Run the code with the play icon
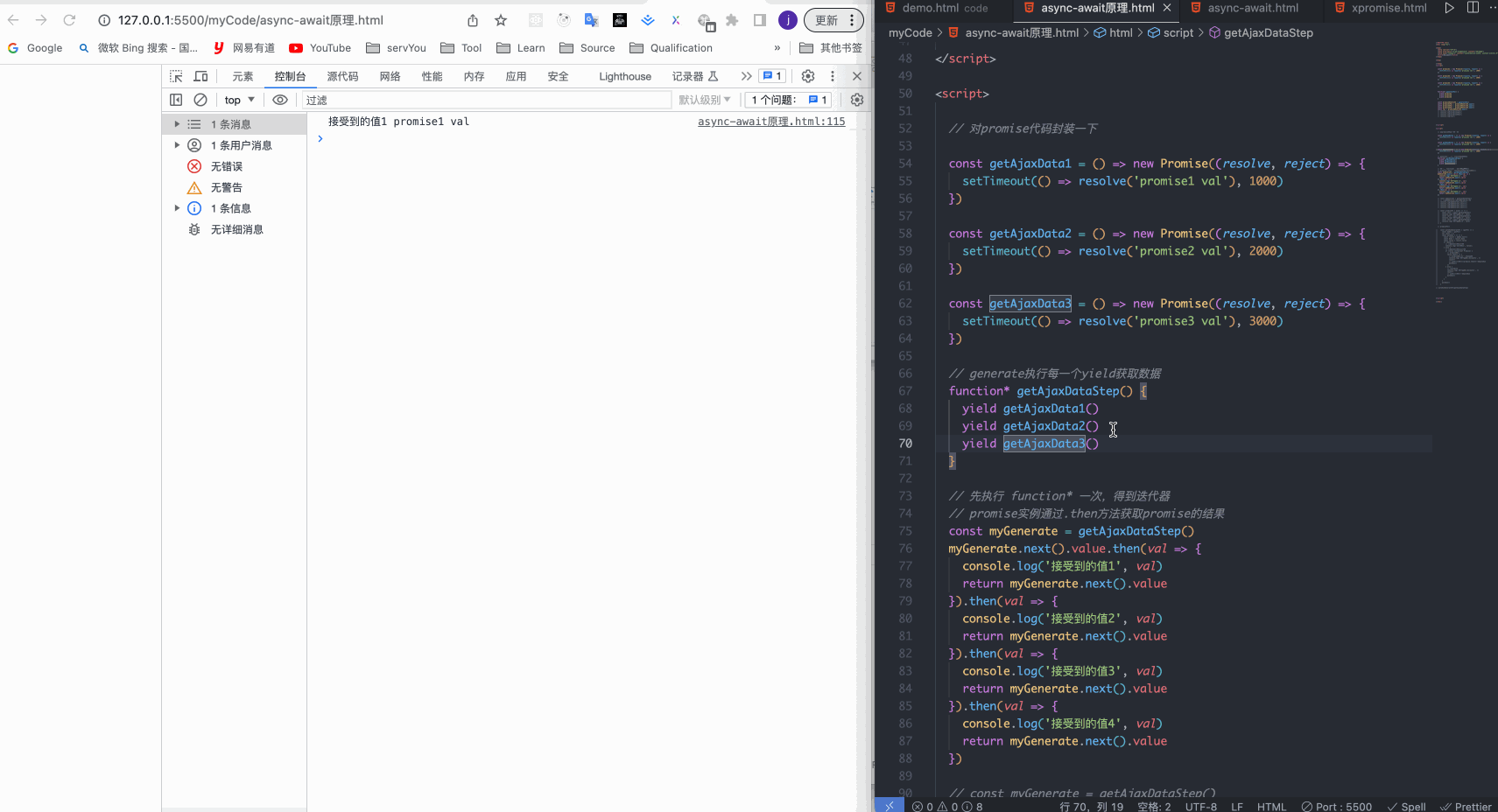This screenshot has height=812, width=1498. point(1449,8)
